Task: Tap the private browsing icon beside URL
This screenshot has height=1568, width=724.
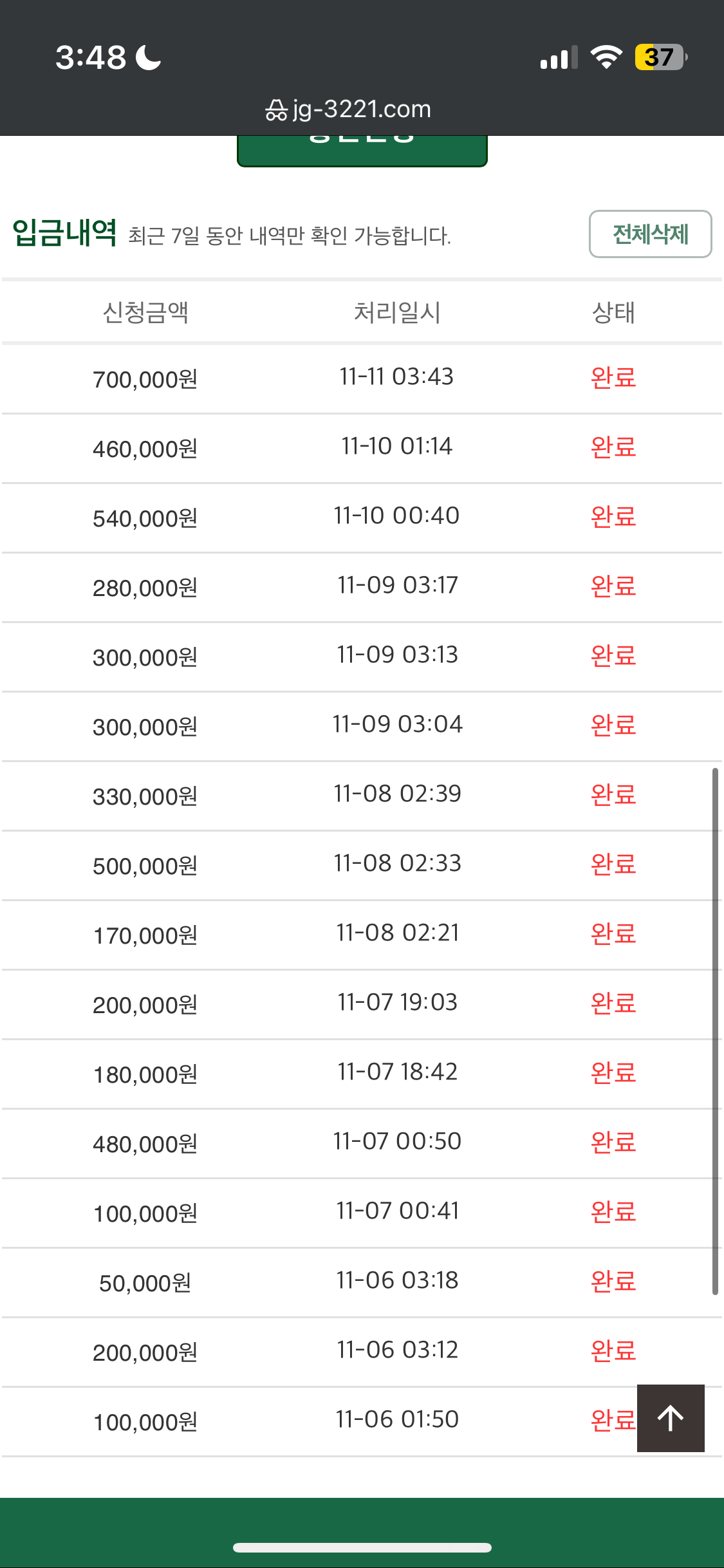Action: (x=276, y=110)
